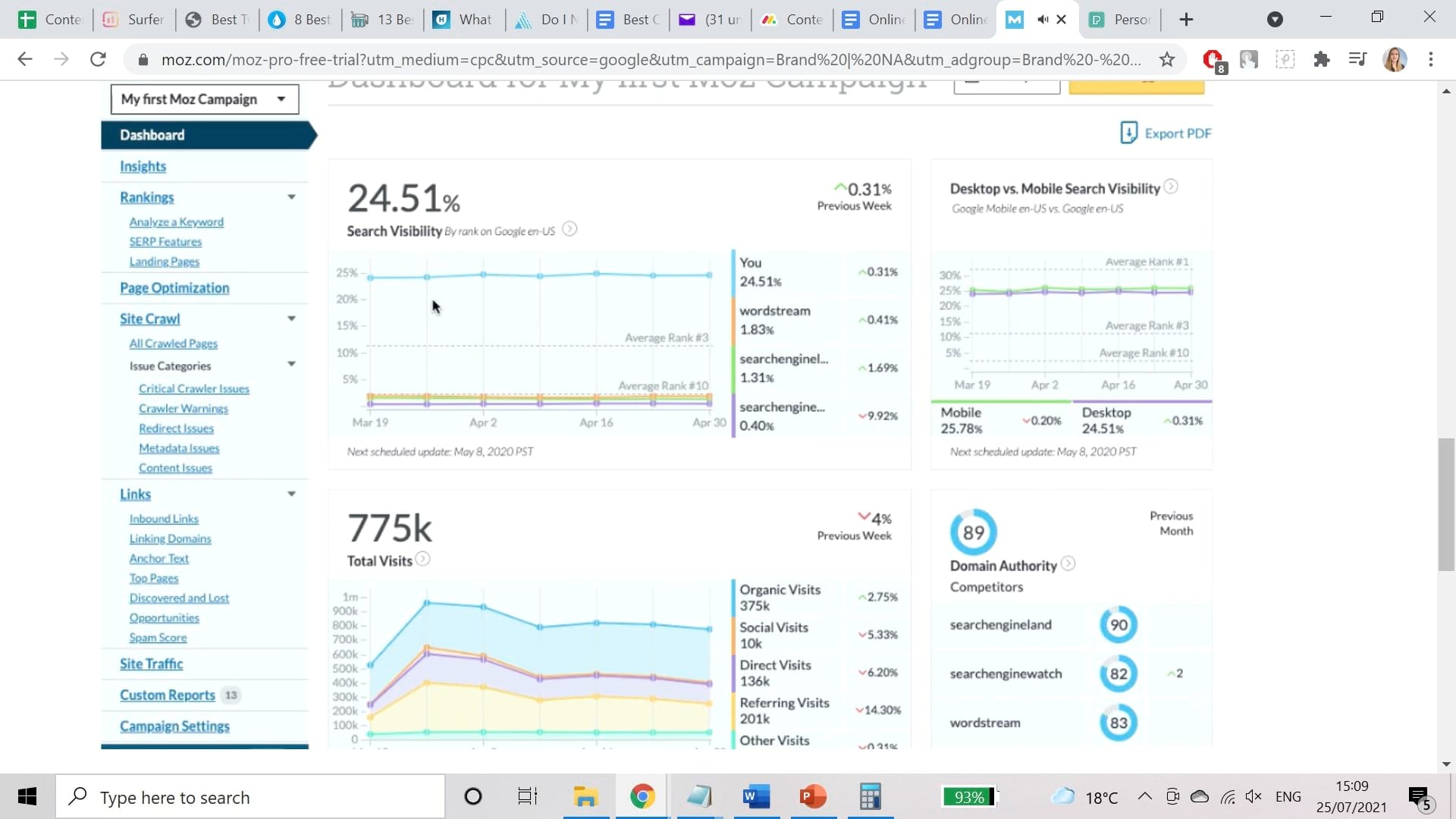1456x819 pixels.
Task: Click Export PDF link text
Action: (1178, 133)
